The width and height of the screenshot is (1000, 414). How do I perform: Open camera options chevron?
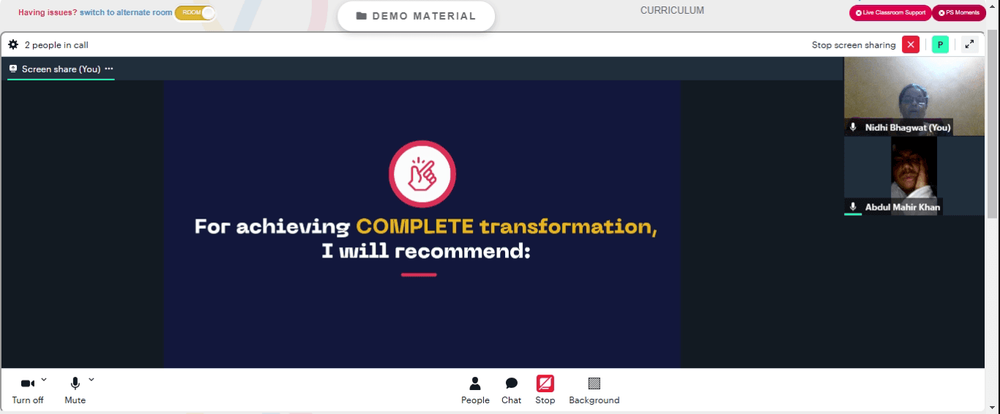44,380
